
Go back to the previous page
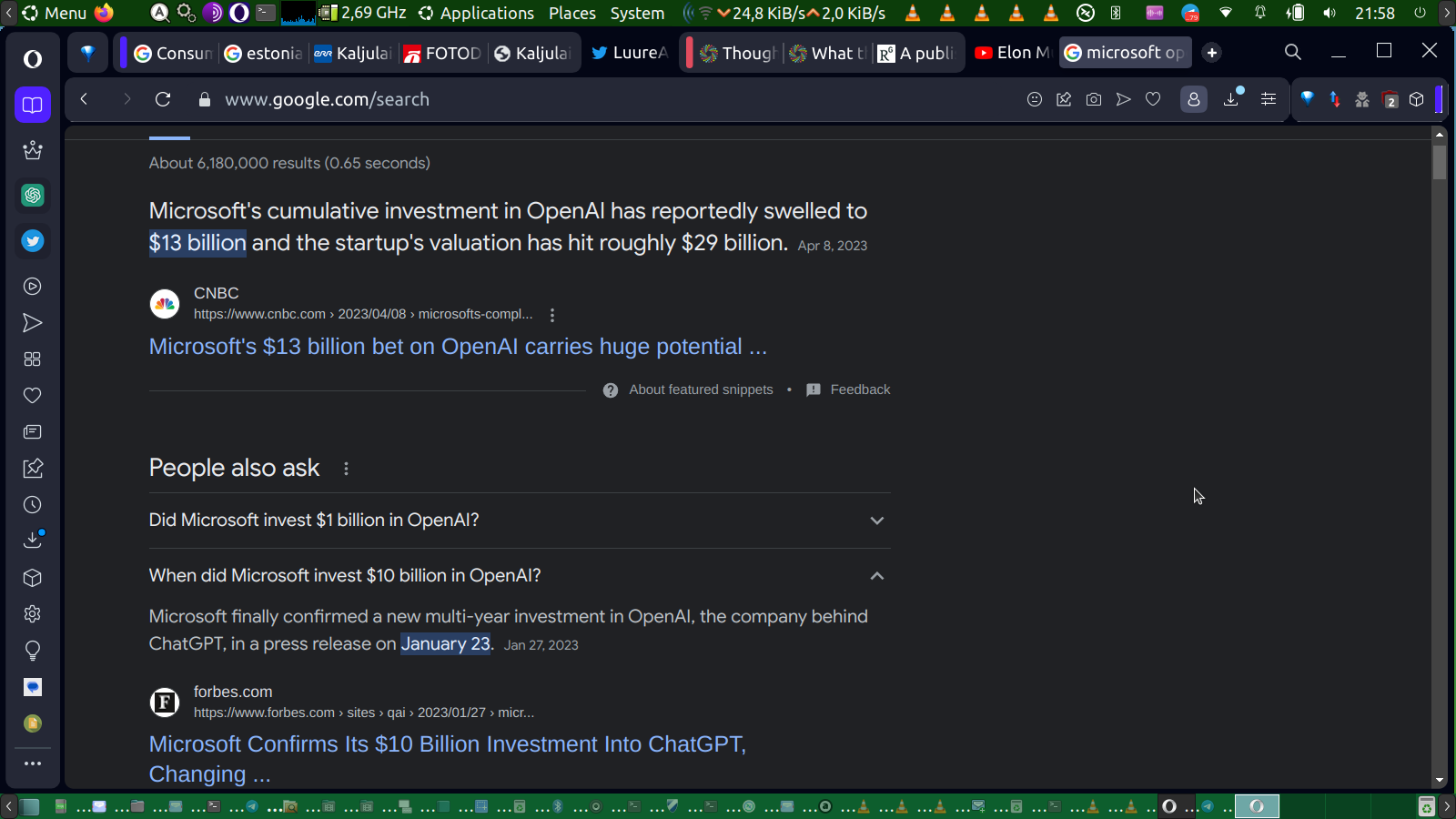[84, 99]
